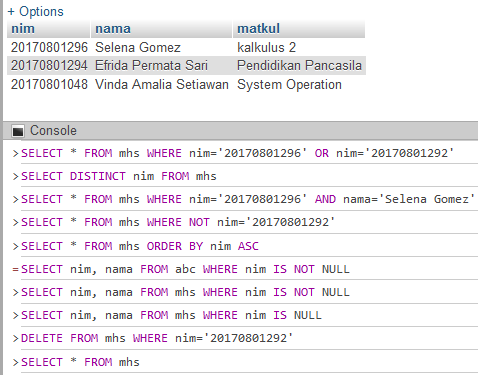Select cell 20170801048
Image resolution: width=478 pixels, height=375 pixels.
click(x=49, y=84)
